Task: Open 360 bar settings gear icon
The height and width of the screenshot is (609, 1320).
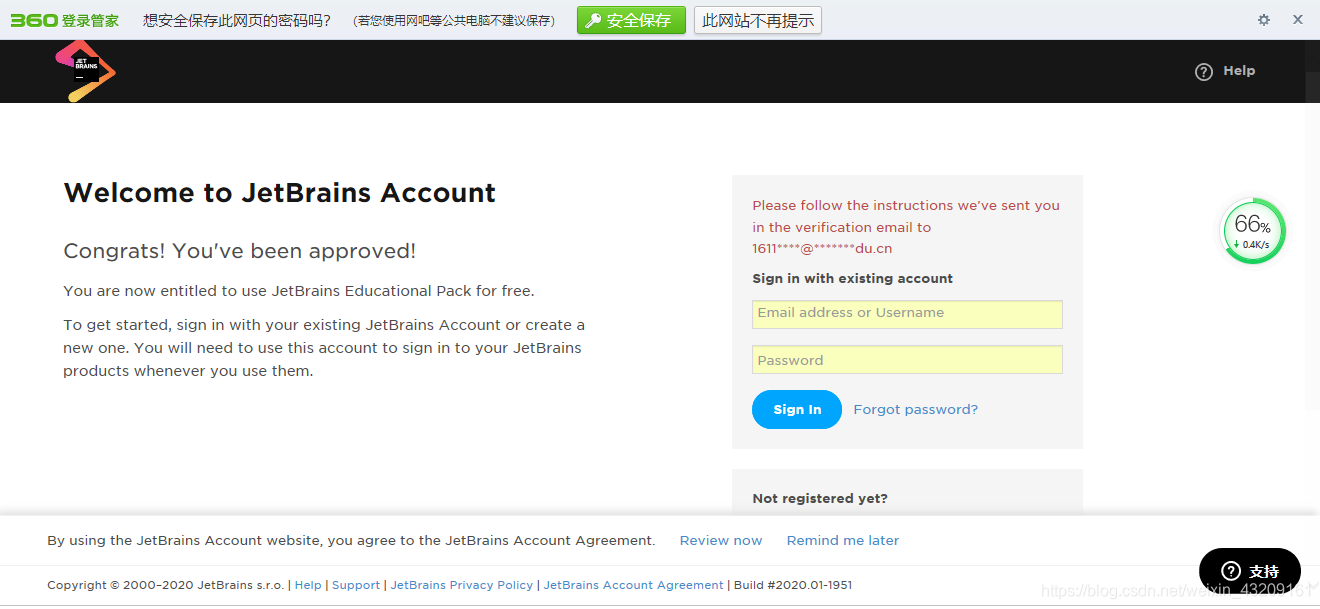Action: tap(1264, 20)
